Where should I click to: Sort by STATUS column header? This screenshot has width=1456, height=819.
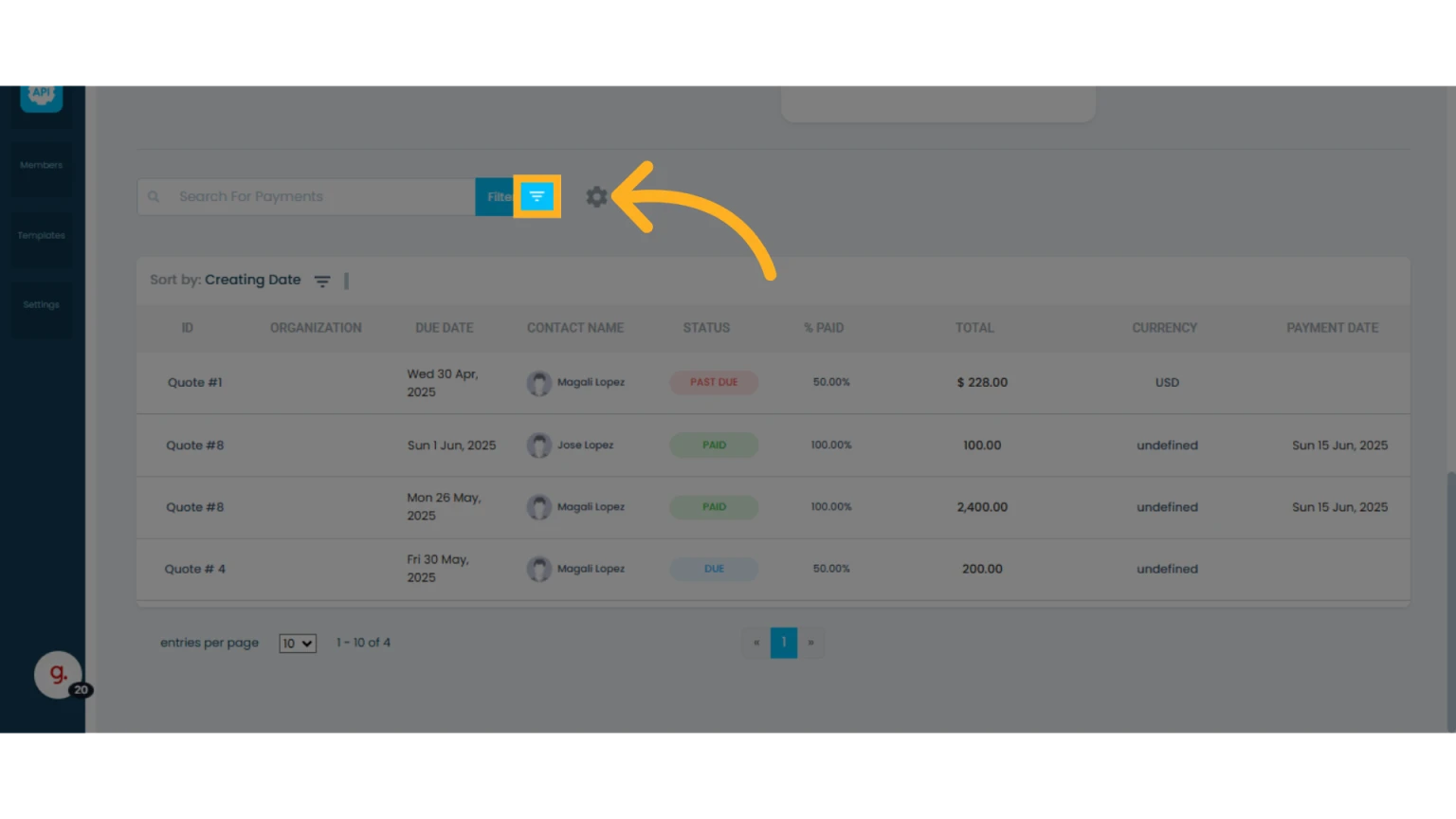[707, 328]
